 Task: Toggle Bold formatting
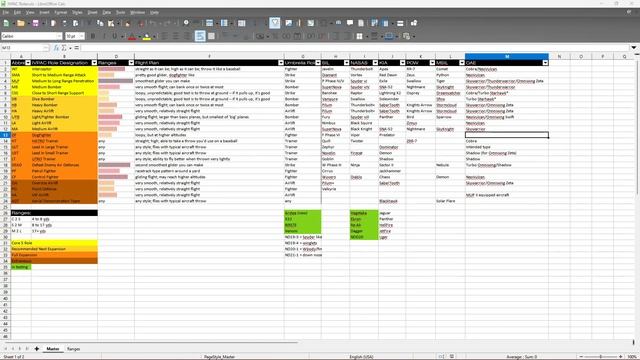click(93, 36)
